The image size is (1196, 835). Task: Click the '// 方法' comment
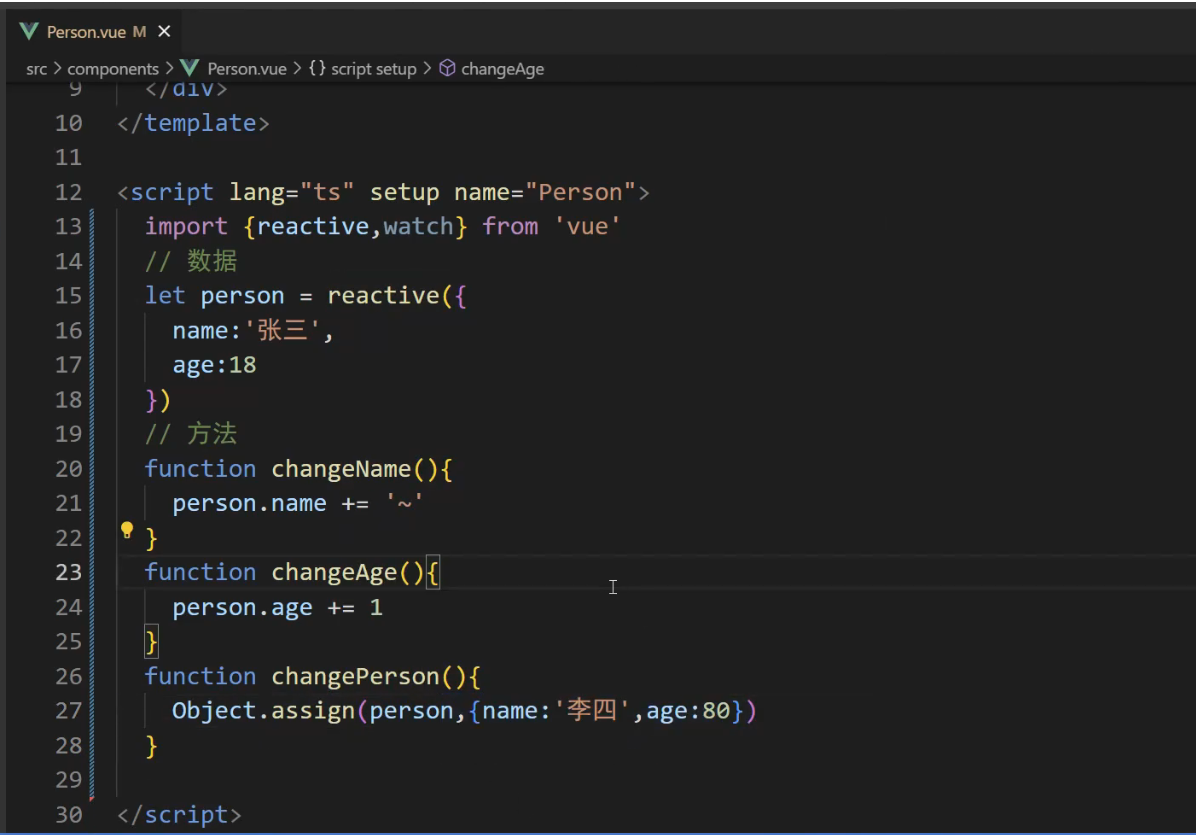coord(191,434)
